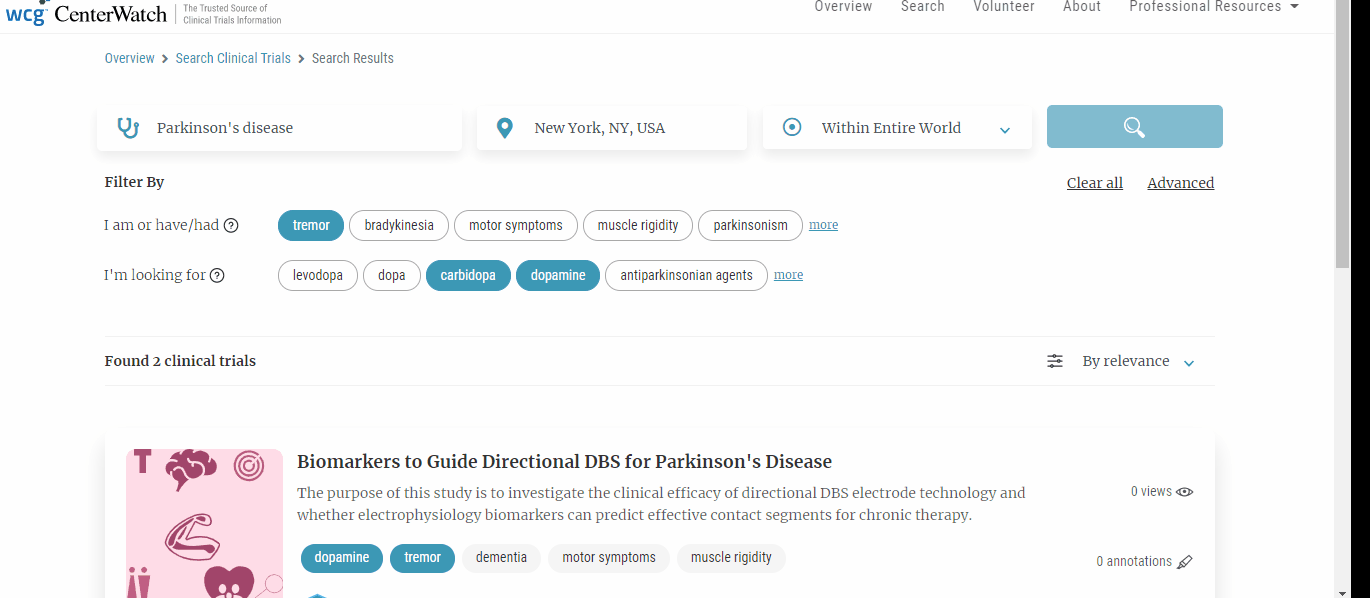Click the stethoscope icon in condition field
Image resolution: width=1370 pixels, height=598 pixels.
[x=128, y=128]
